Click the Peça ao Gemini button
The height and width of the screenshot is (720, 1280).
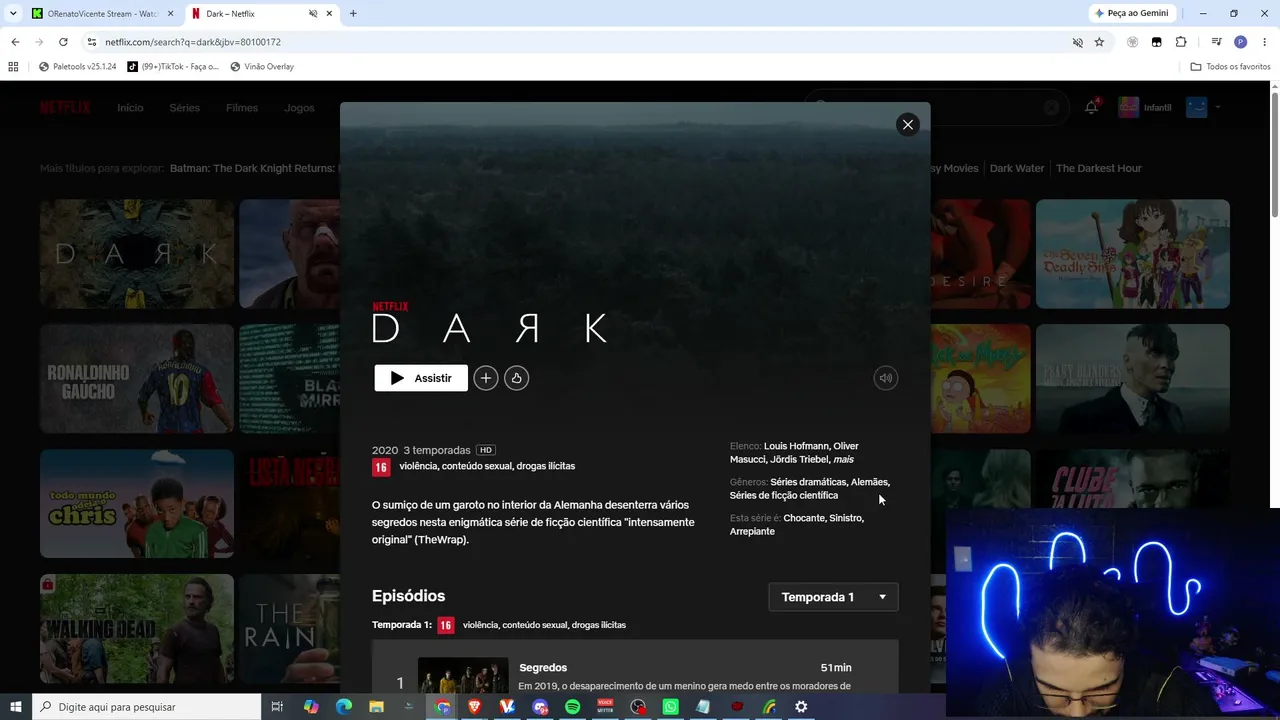(1132, 13)
